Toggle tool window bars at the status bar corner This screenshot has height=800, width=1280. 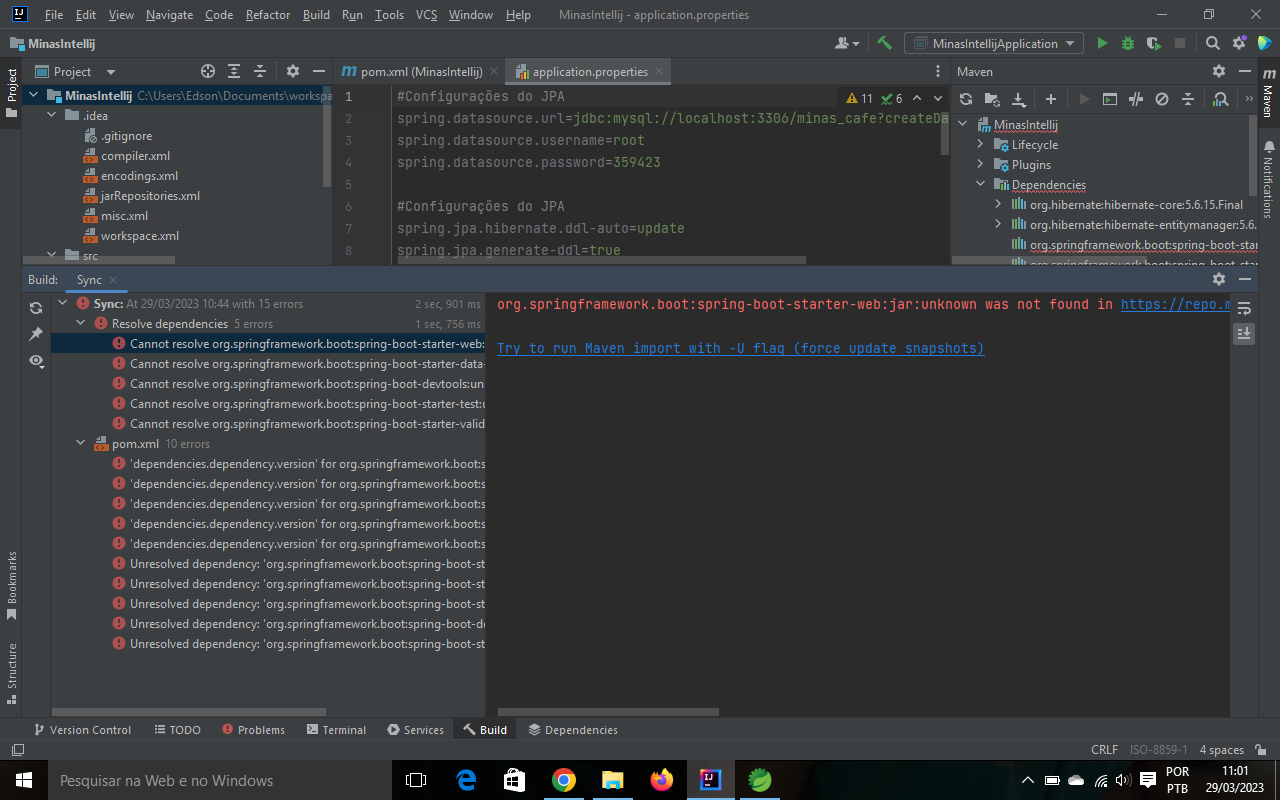pos(18,750)
